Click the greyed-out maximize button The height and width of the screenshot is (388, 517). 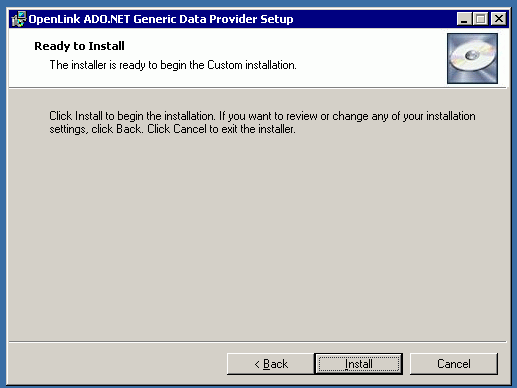(x=480, y=19)
